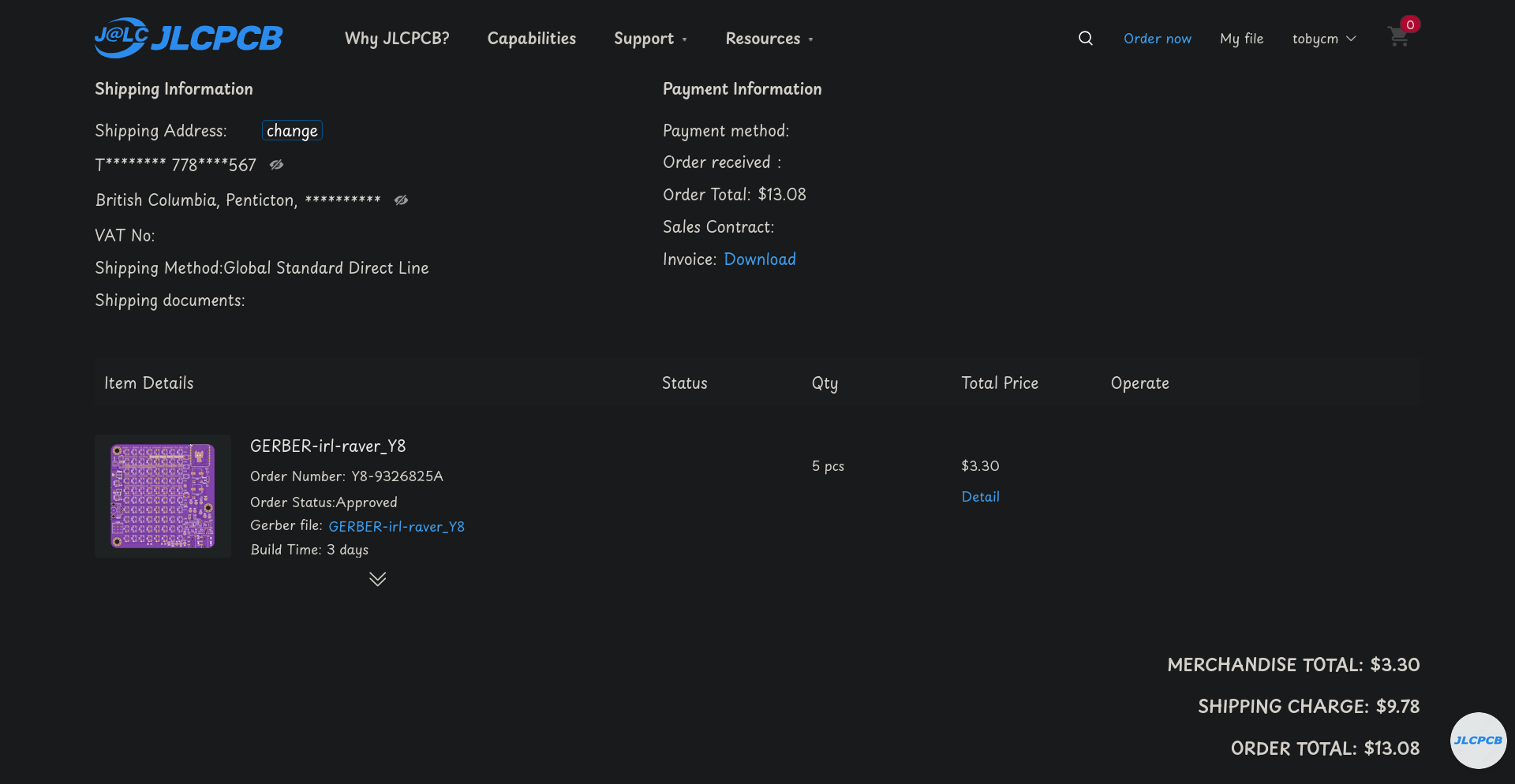Click the MERCHANDISE TOTAL: $3.30 line
1515x784 pixels.
pyautogui.click(x=1293, y=665)
